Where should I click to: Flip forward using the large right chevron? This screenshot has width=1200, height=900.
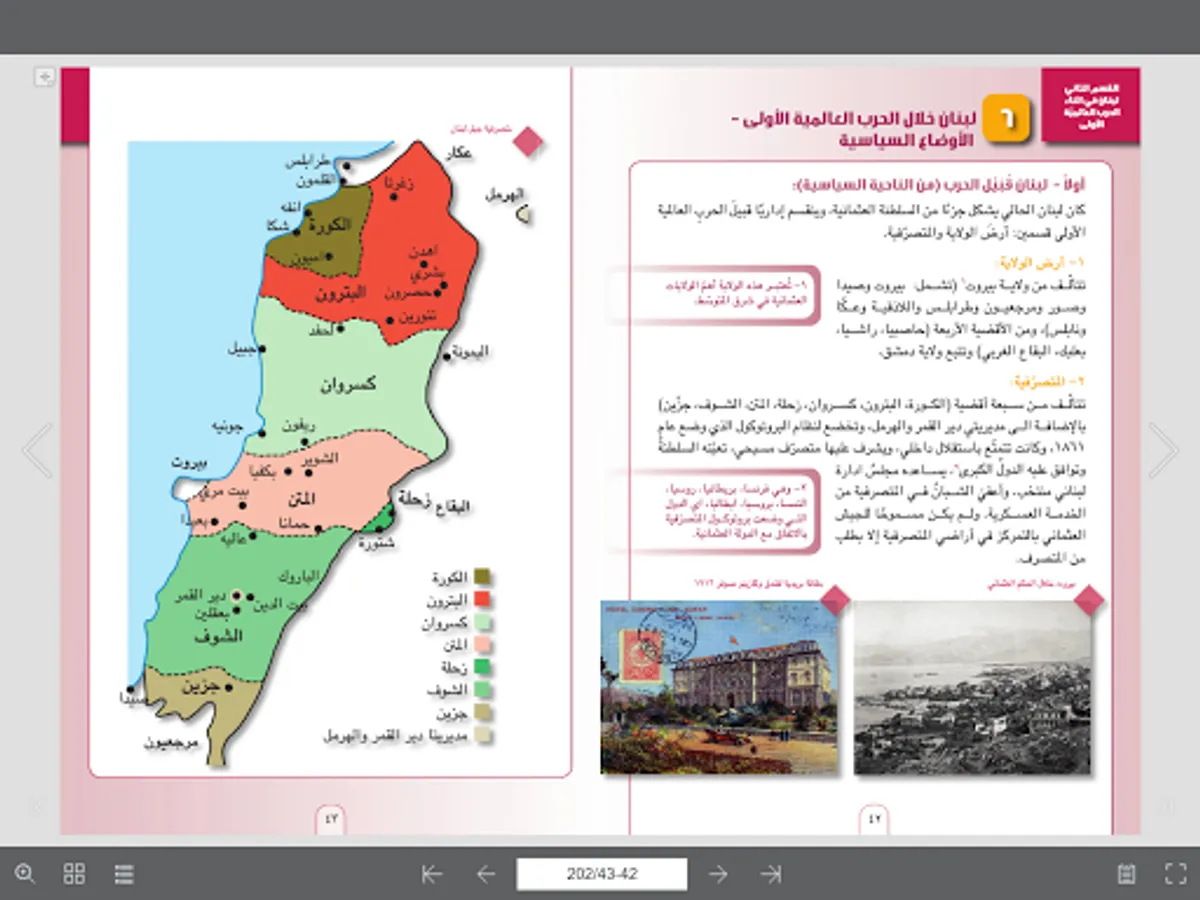pyautogui.click(x=1163, y=450)
